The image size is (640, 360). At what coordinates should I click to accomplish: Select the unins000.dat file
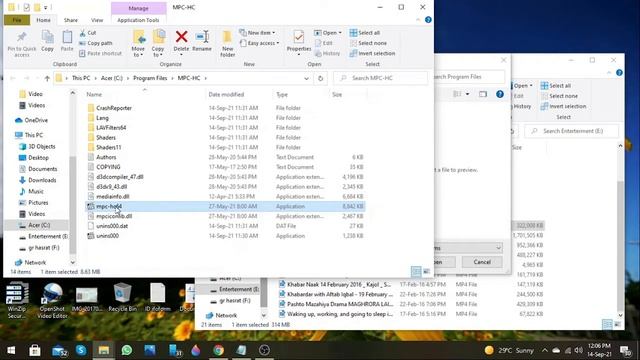point(112,226)
